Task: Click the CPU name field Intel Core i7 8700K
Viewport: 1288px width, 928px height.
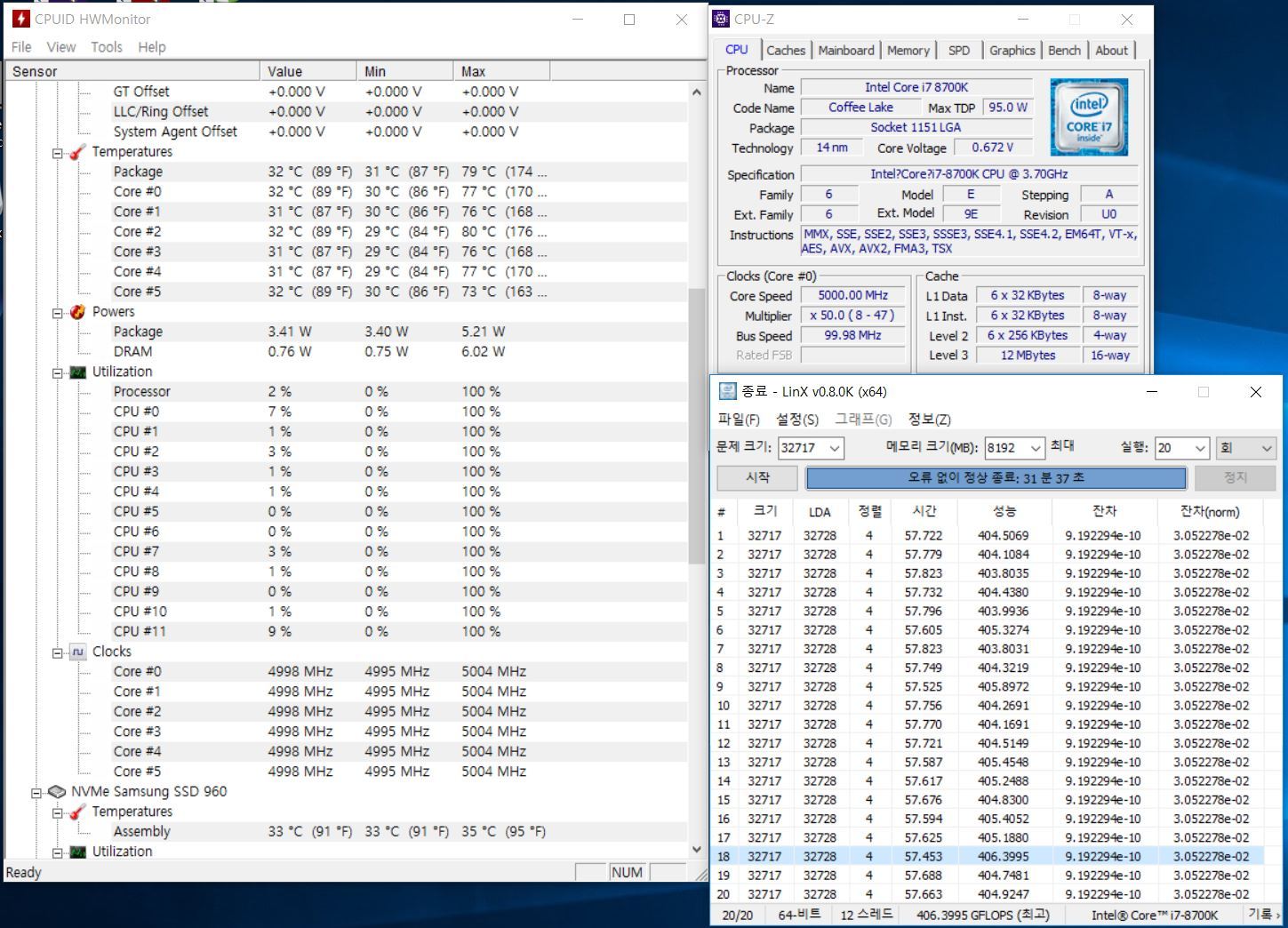Action: point(916,87)
